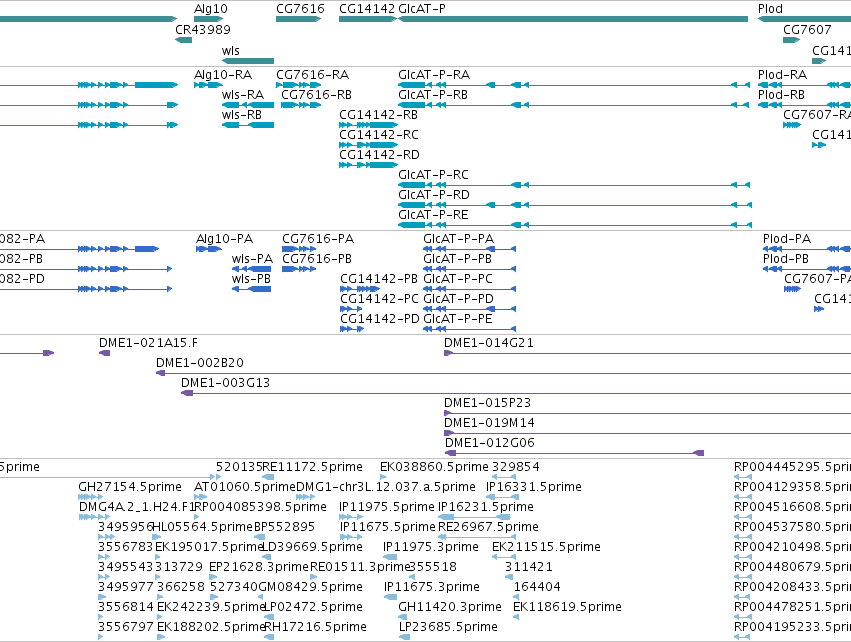Select the CG7607 gene label
The height and width of the screenshot is (642, 851).
(x=807, y=29)
